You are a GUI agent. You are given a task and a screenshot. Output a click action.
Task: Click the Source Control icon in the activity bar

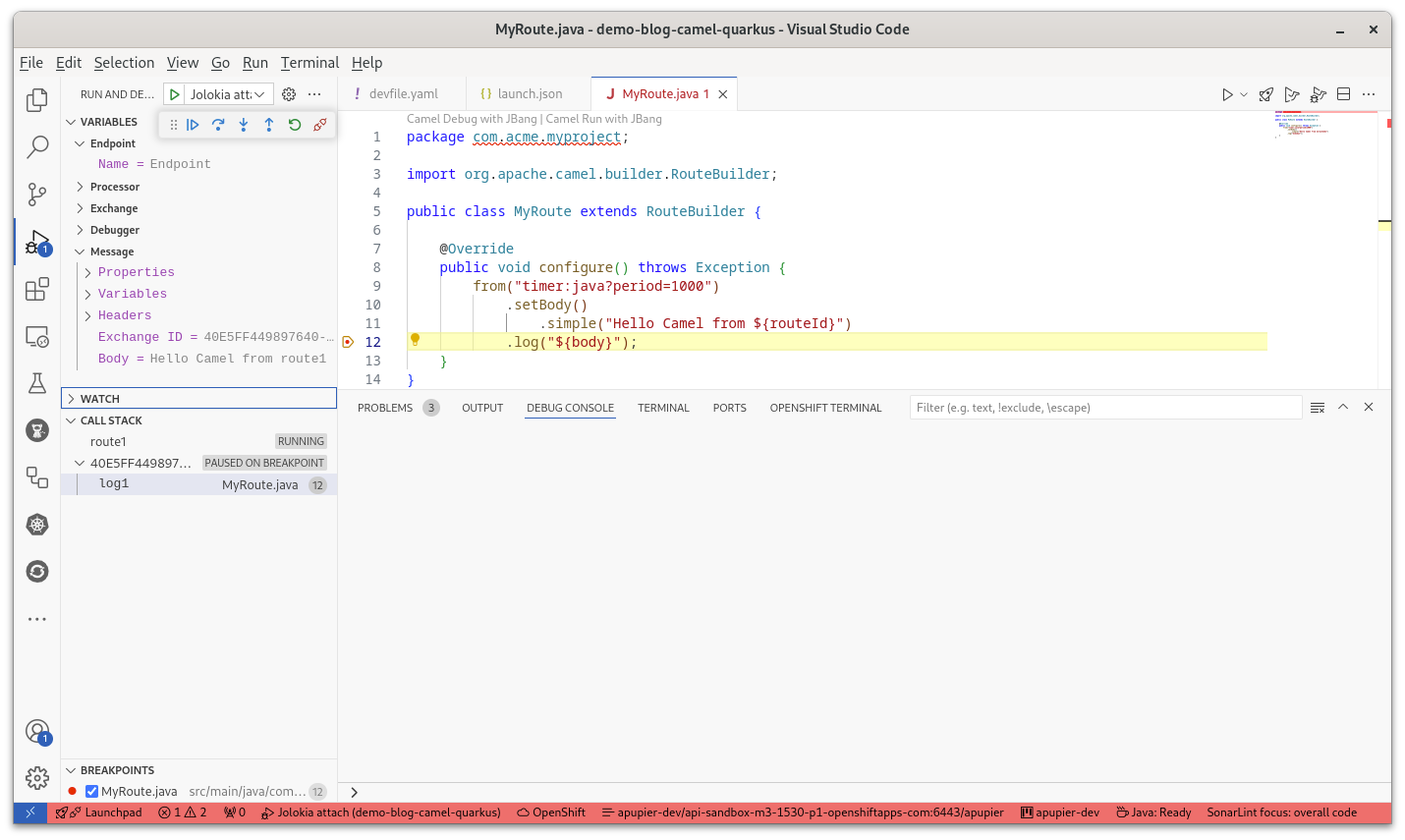pos(36,195)
